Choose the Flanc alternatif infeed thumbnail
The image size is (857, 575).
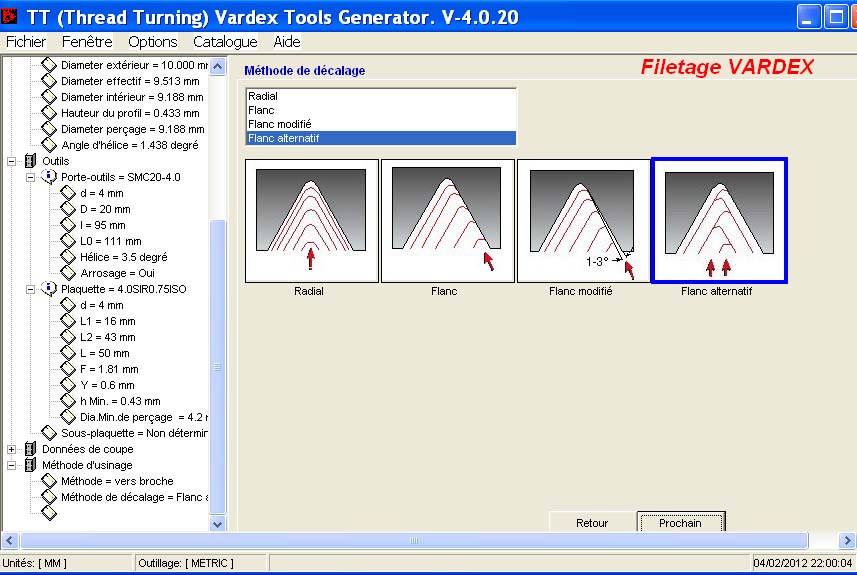tap(719, 221)
